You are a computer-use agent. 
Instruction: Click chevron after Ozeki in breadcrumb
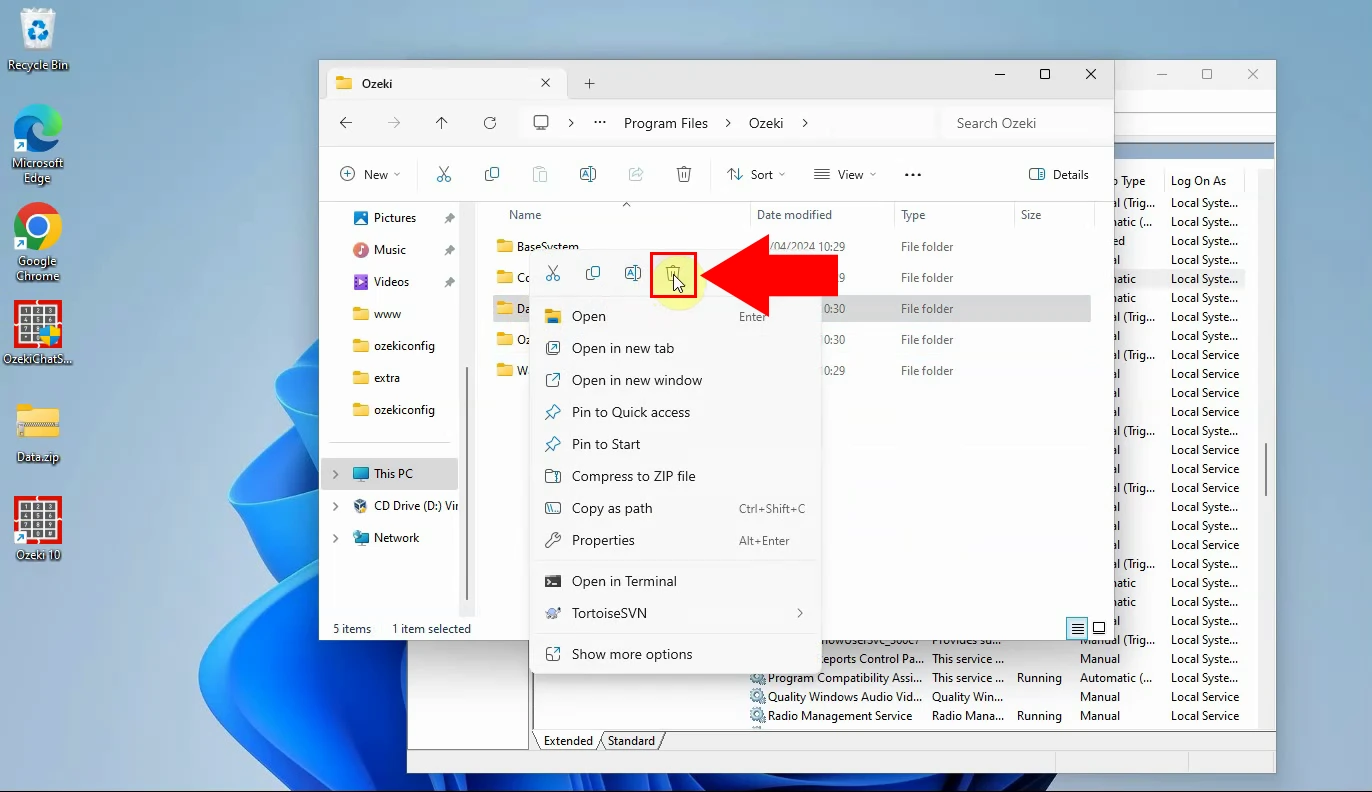point(805,123)
